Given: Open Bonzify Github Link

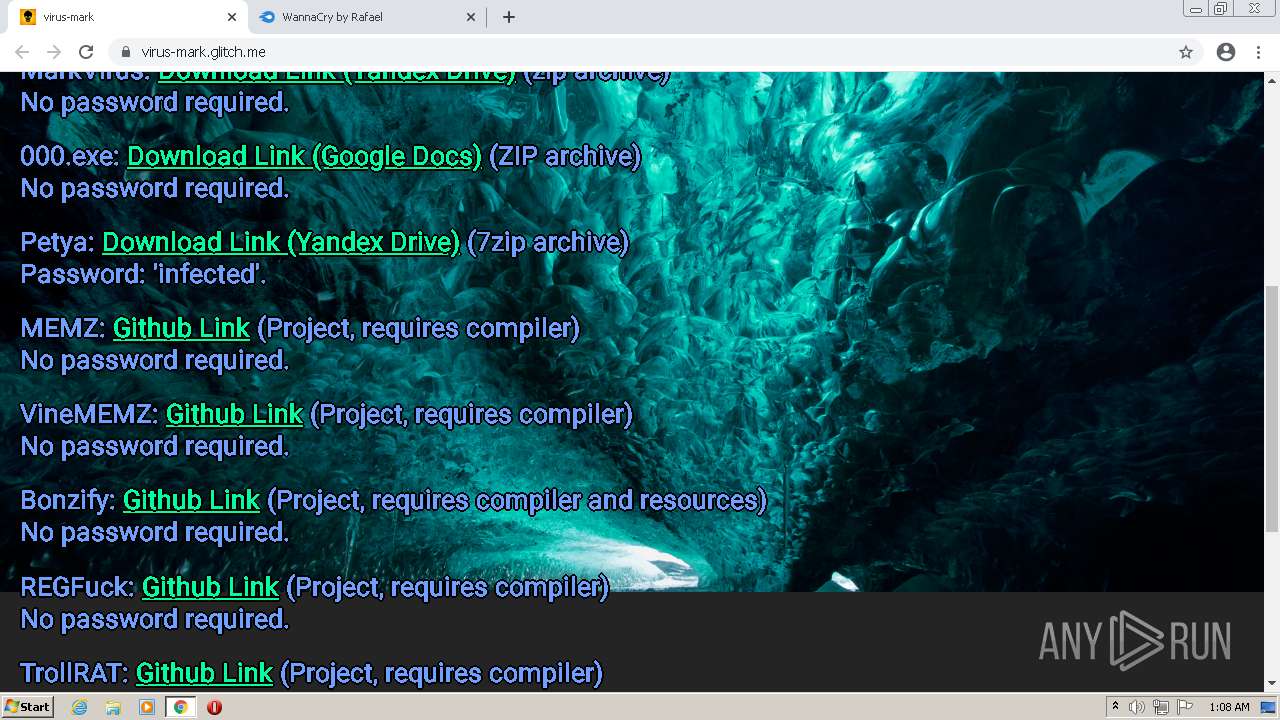Looking at the screenshot, I should [x=191, y=500].
